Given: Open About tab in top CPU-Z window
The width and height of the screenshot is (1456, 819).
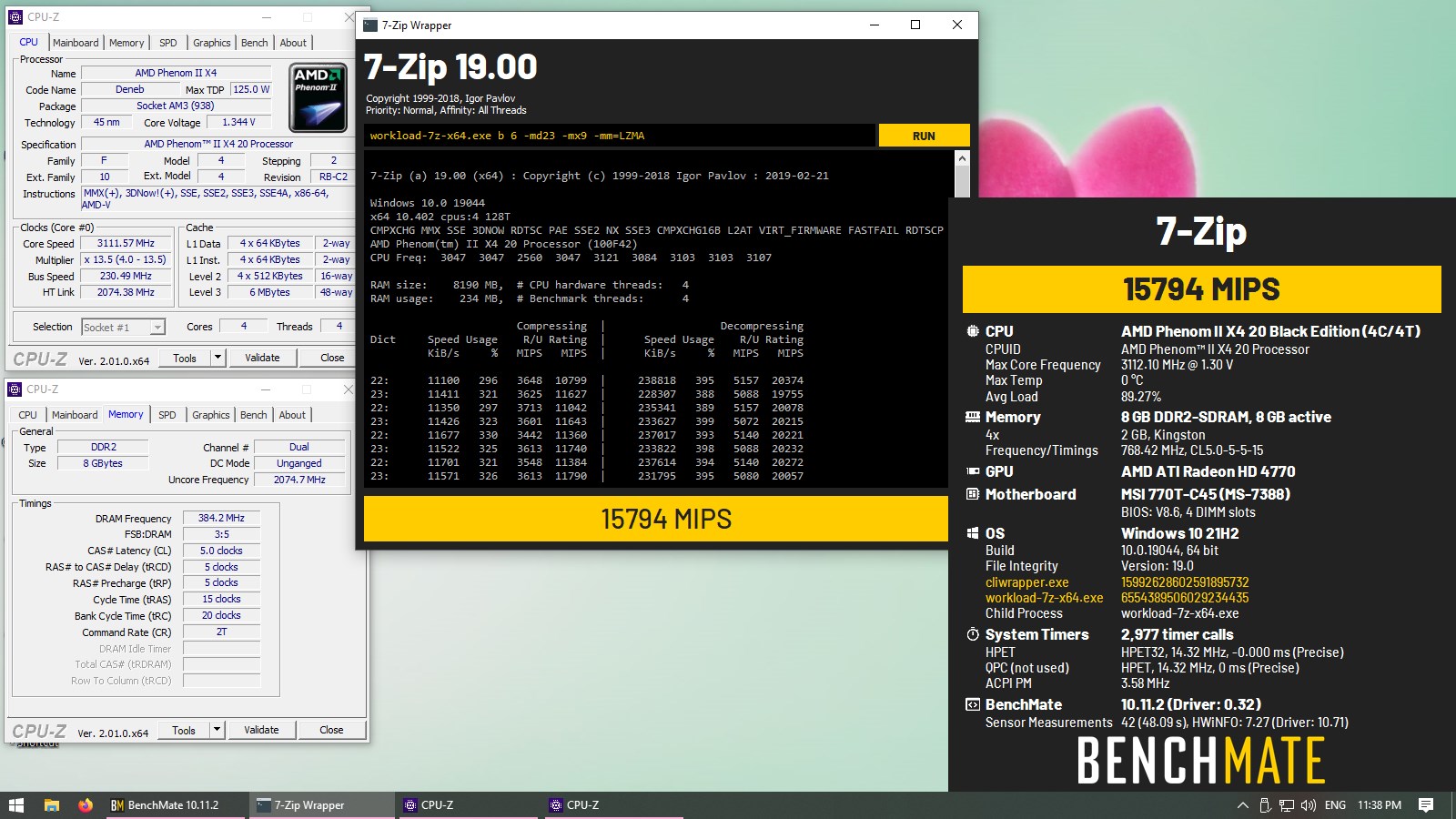Looking at the screenshot, I should point(293,43).
